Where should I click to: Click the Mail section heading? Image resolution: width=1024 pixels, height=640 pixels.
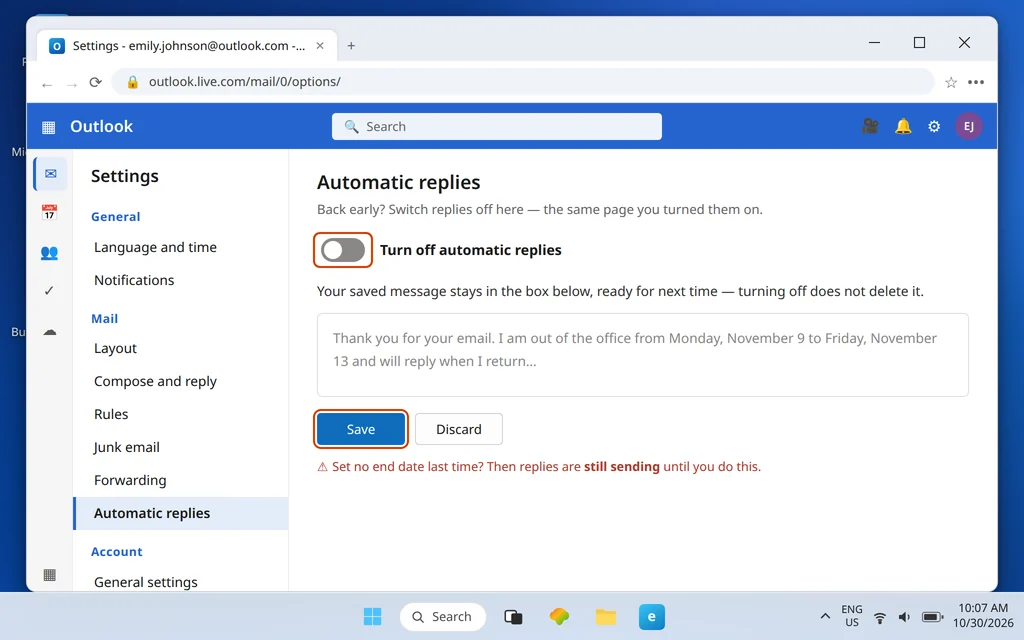pyautogui.click(x=104, y=319)
